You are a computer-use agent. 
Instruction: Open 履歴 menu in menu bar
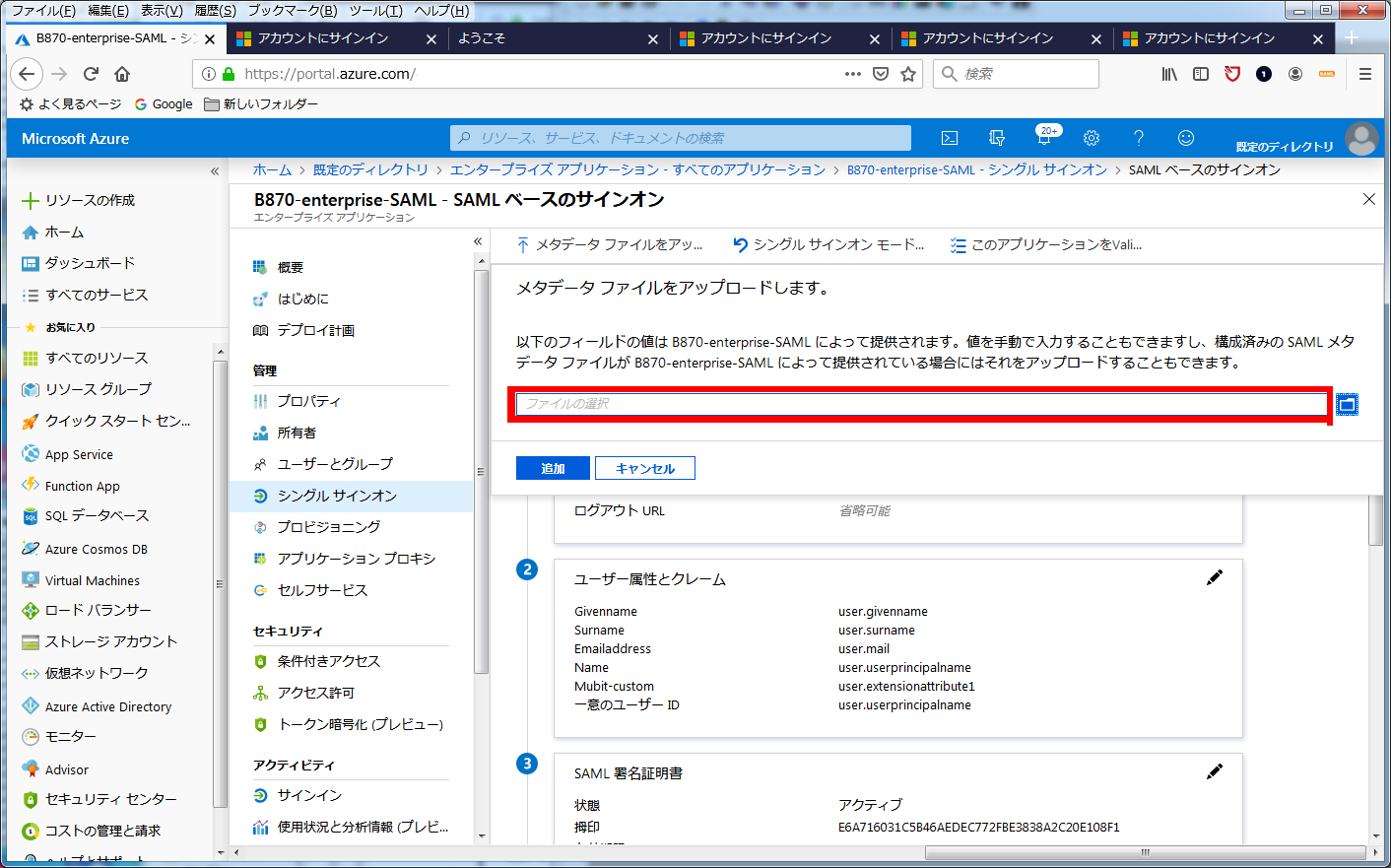tap(215, 11)
